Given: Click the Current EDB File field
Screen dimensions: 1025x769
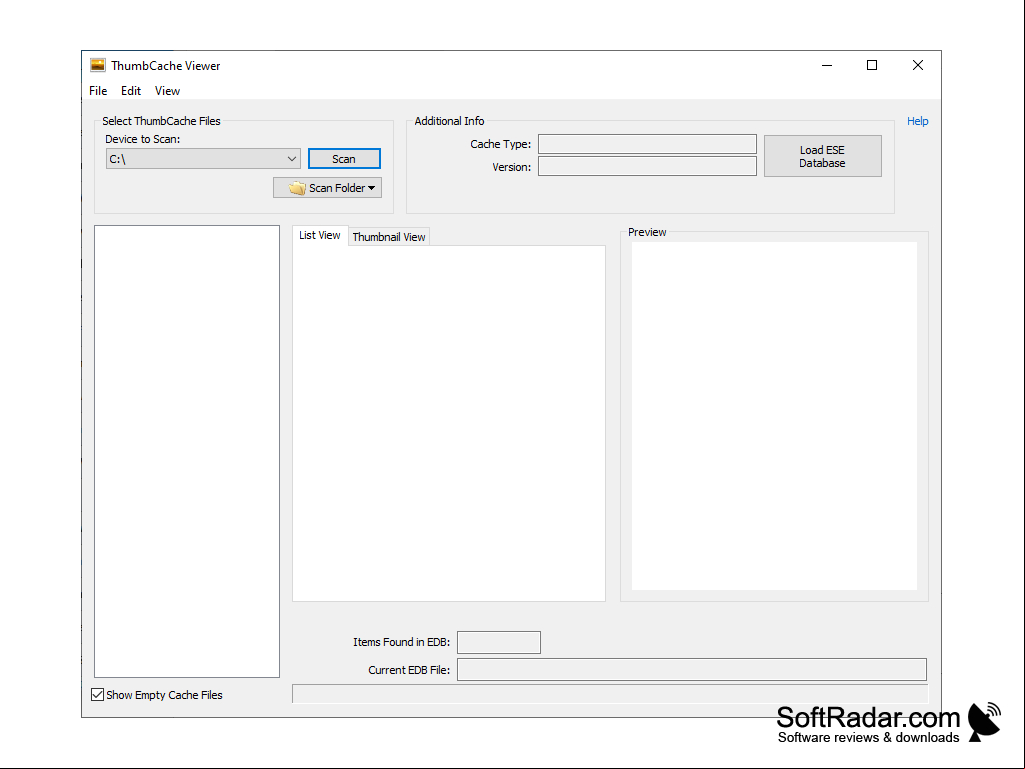Looking at the screenshot, I should [692, 670].
